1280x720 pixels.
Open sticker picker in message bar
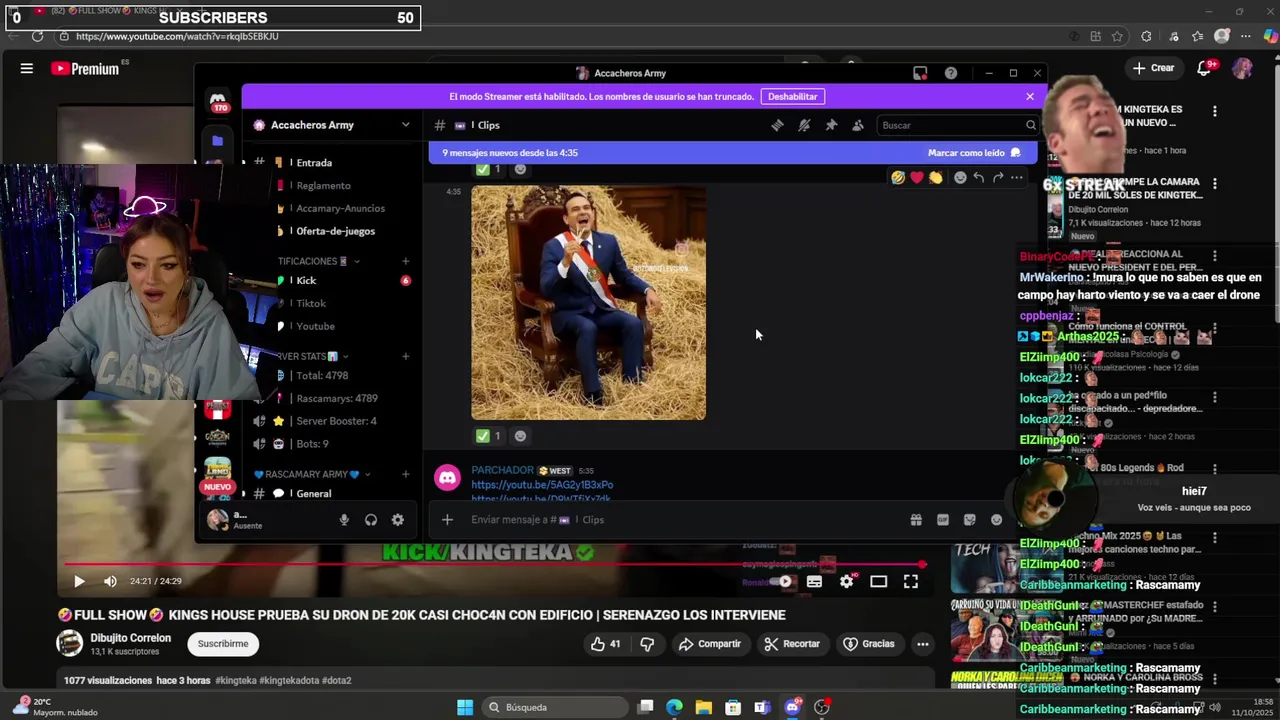pyautogui.click(x=970, y=520)
